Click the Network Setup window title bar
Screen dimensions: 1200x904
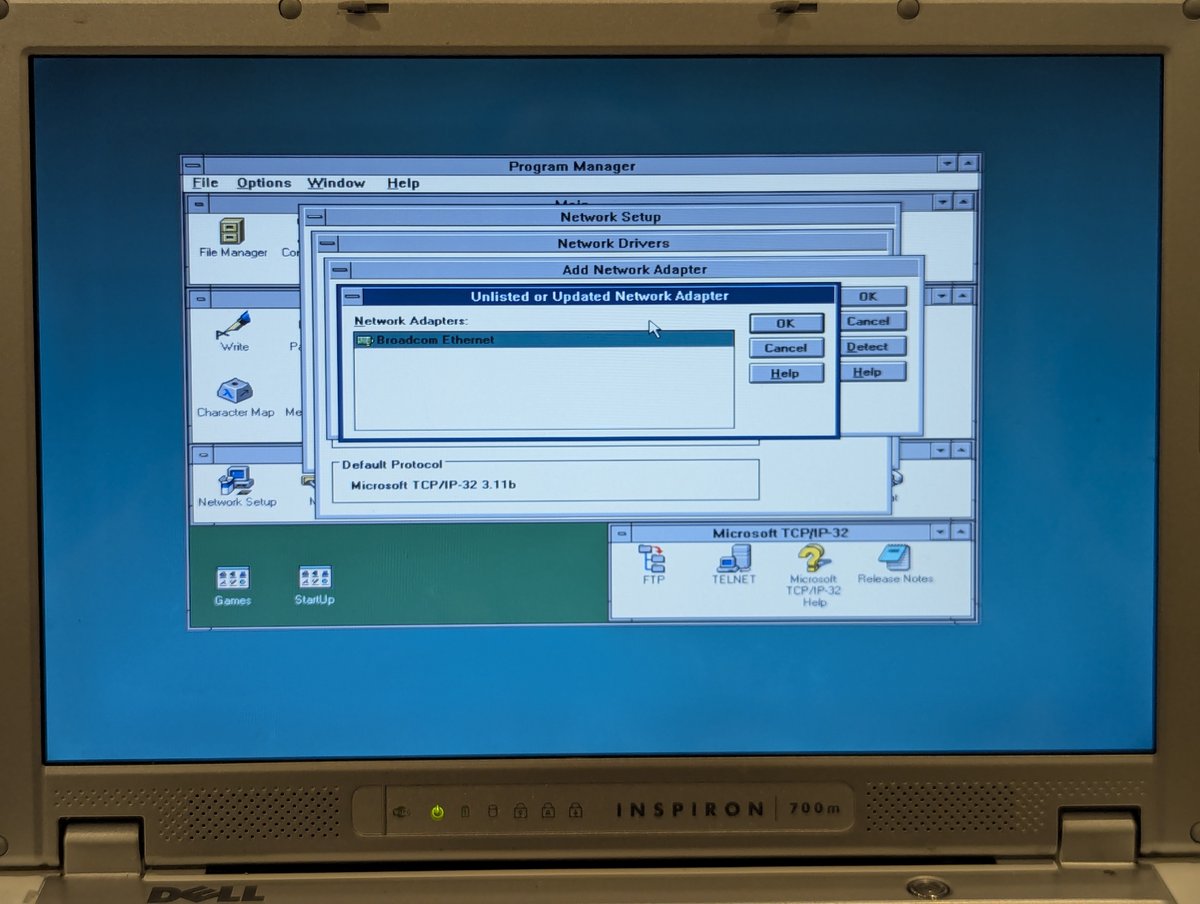610,217
